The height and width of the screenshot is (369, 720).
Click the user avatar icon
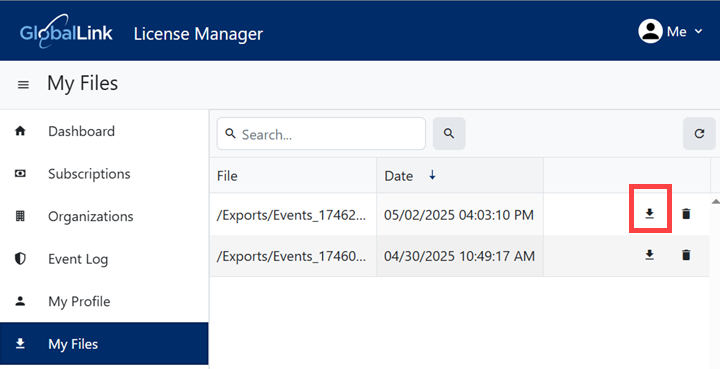point(650,32)
